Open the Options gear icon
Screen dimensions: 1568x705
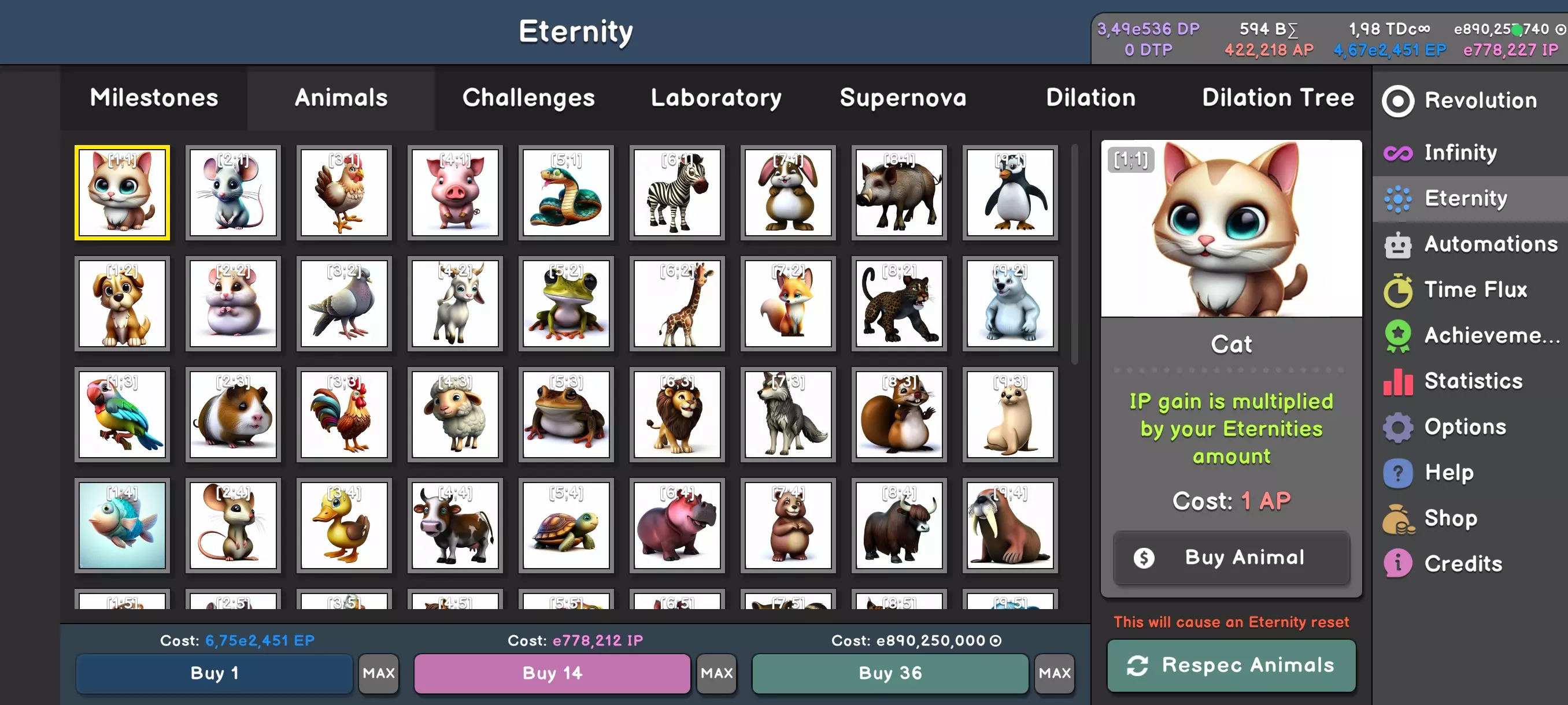[1397, 427]
